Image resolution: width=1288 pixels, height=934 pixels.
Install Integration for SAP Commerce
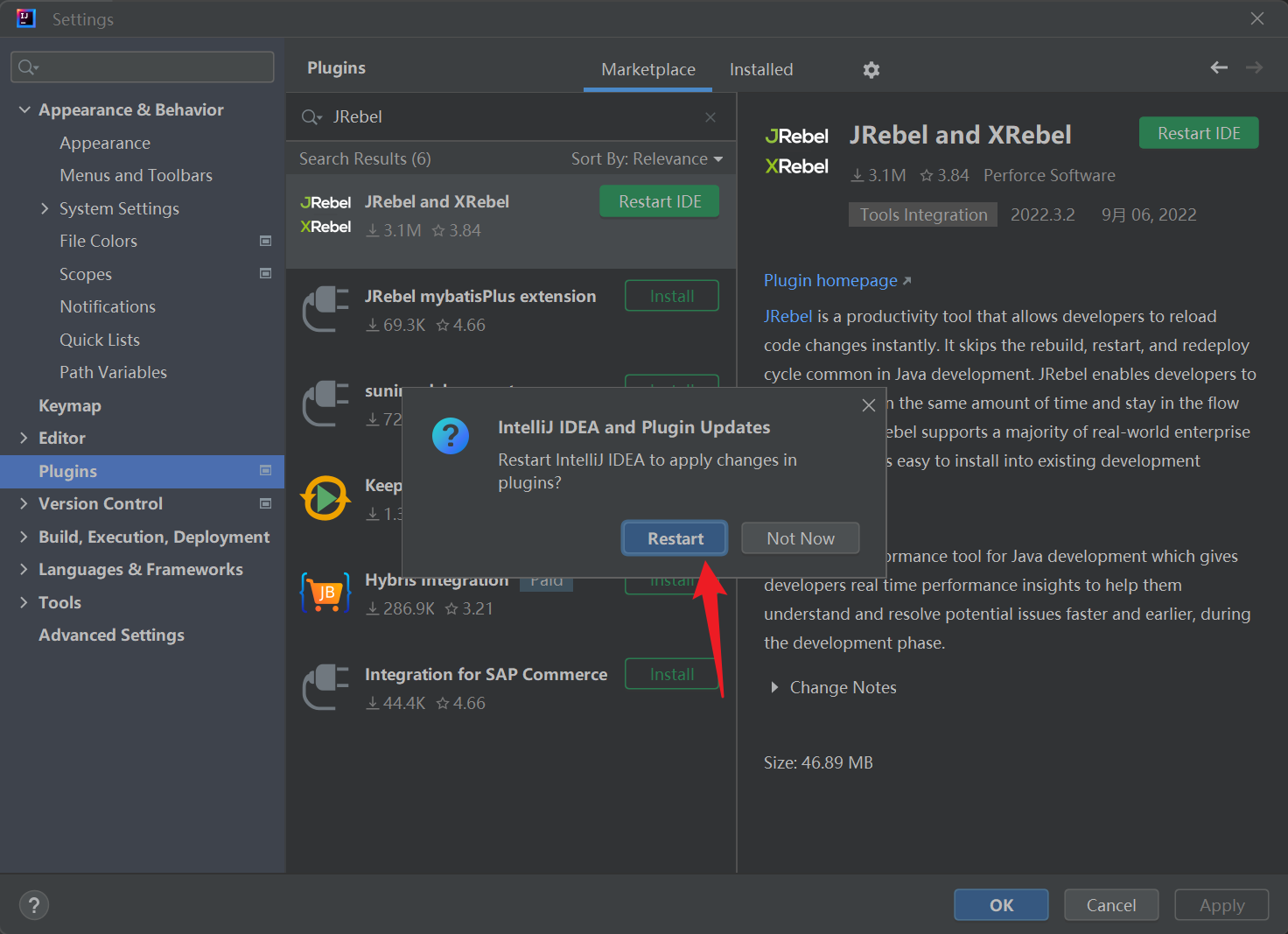[x=672, y=674]
